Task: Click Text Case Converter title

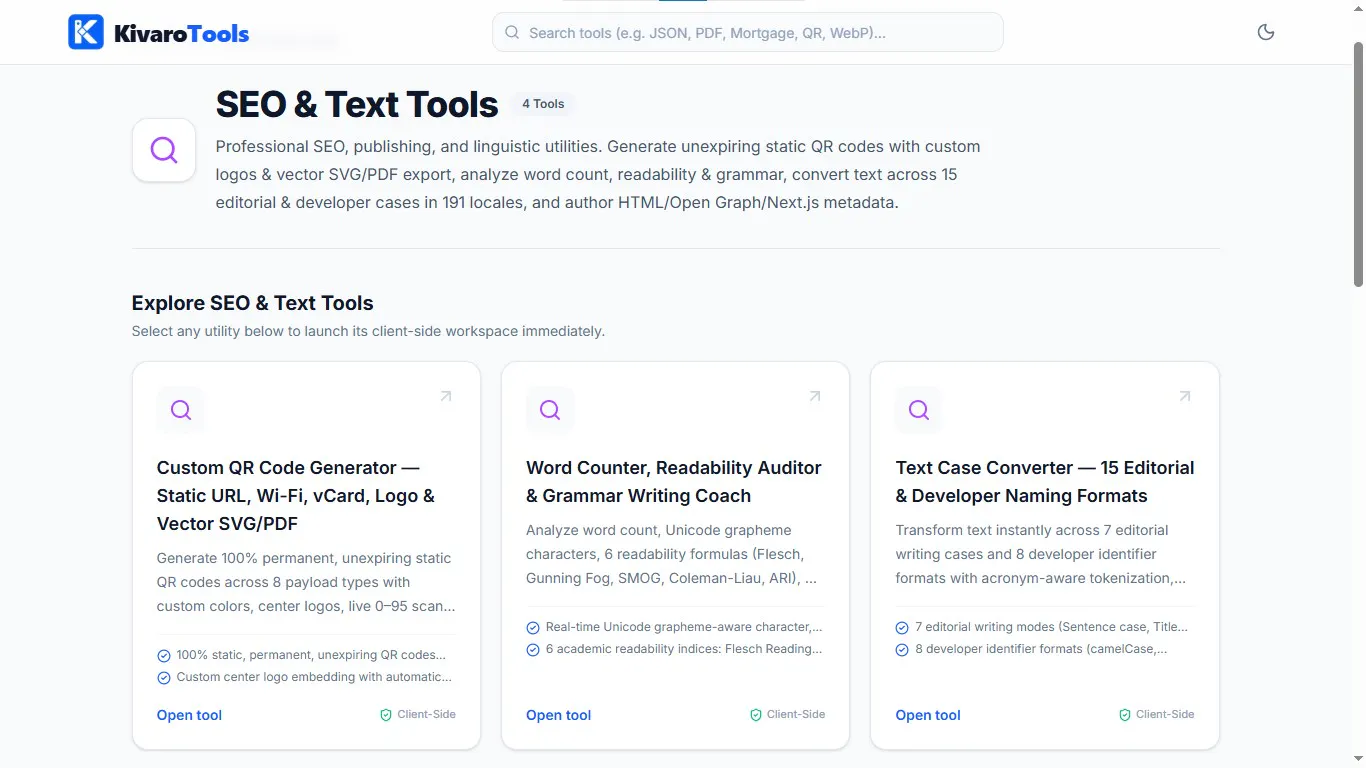Action: pos(1045,482)
